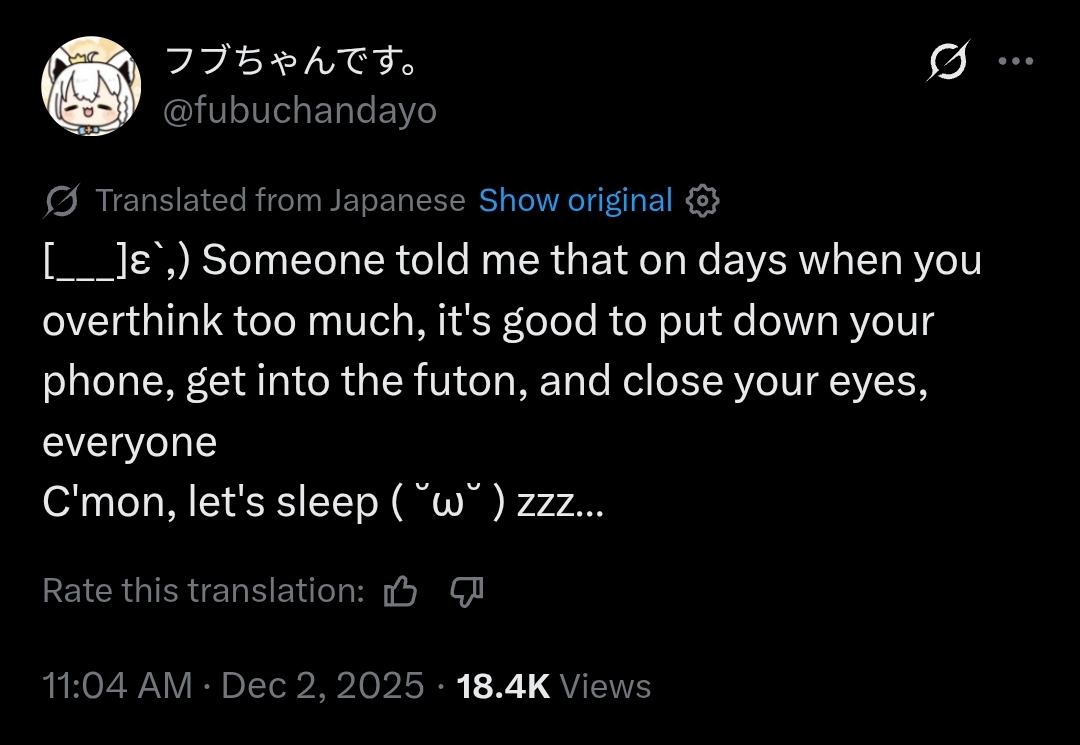The image size is (1080, 745).
Task: Click the display name フブちゃんです。
Action: [x=290, y=62]
